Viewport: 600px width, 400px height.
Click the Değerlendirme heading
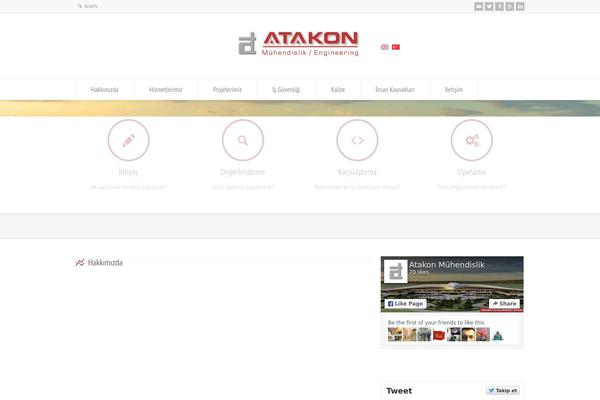pos(243,172)
